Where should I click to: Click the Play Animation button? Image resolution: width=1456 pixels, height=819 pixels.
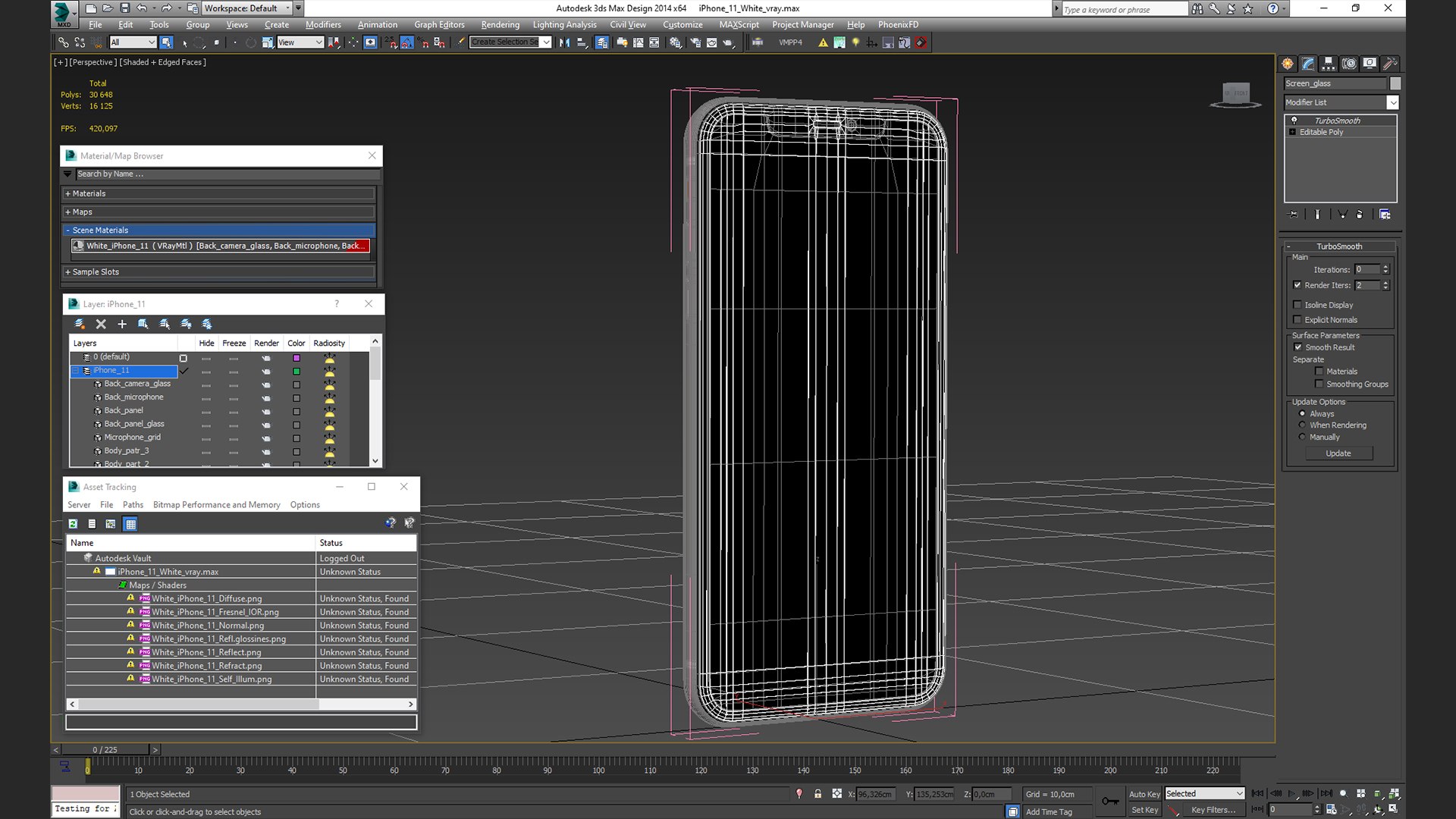(x=1292, y=793)
